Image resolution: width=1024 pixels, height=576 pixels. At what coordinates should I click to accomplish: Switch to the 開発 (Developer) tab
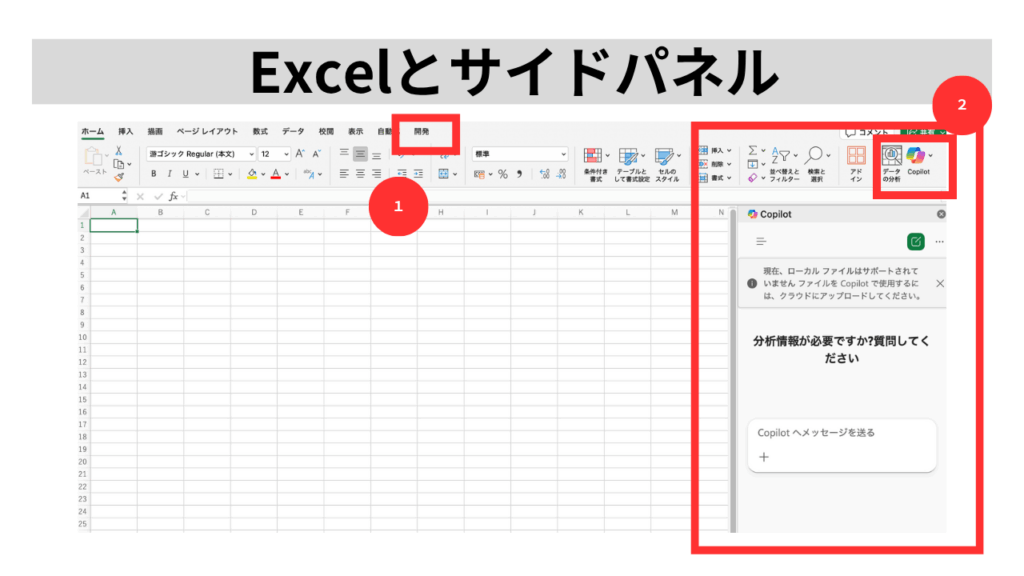tap(422, 131)
